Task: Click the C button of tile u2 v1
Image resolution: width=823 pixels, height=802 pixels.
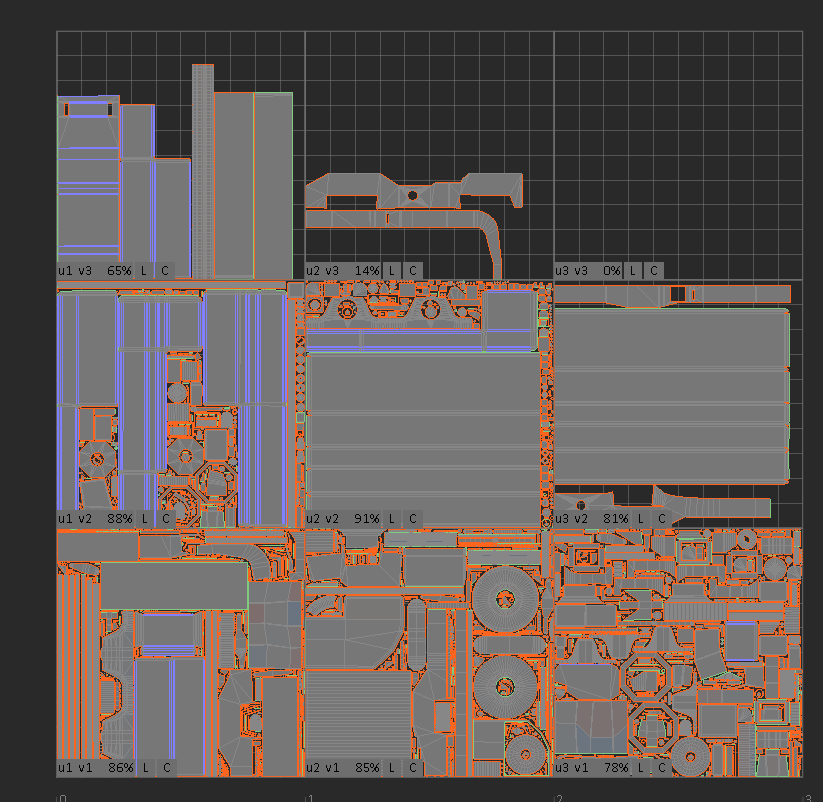Action: click(x=413, y=767)
